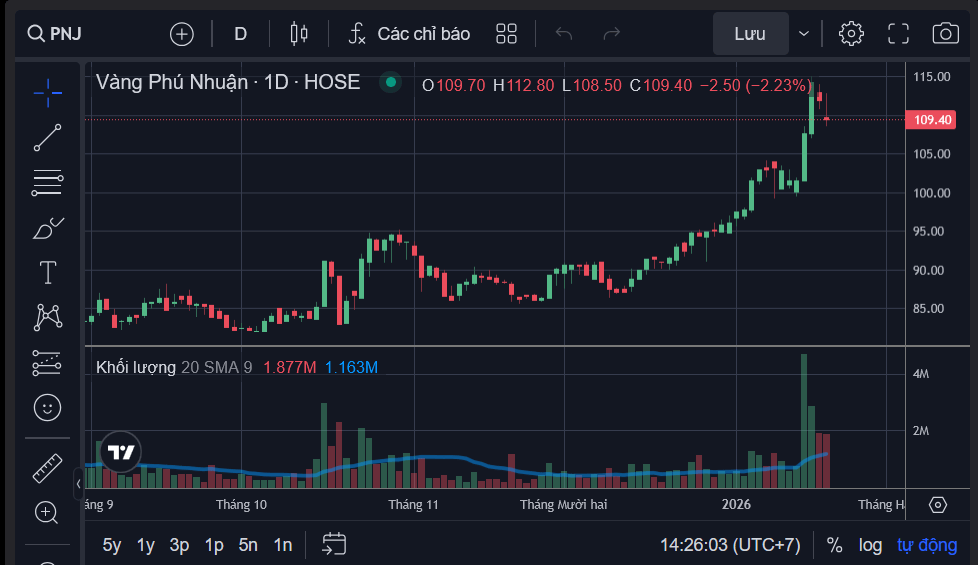This screenshot has width=978, height=565.
Task: Toggle percent scale mode
Action: click(x=834, y=545)
